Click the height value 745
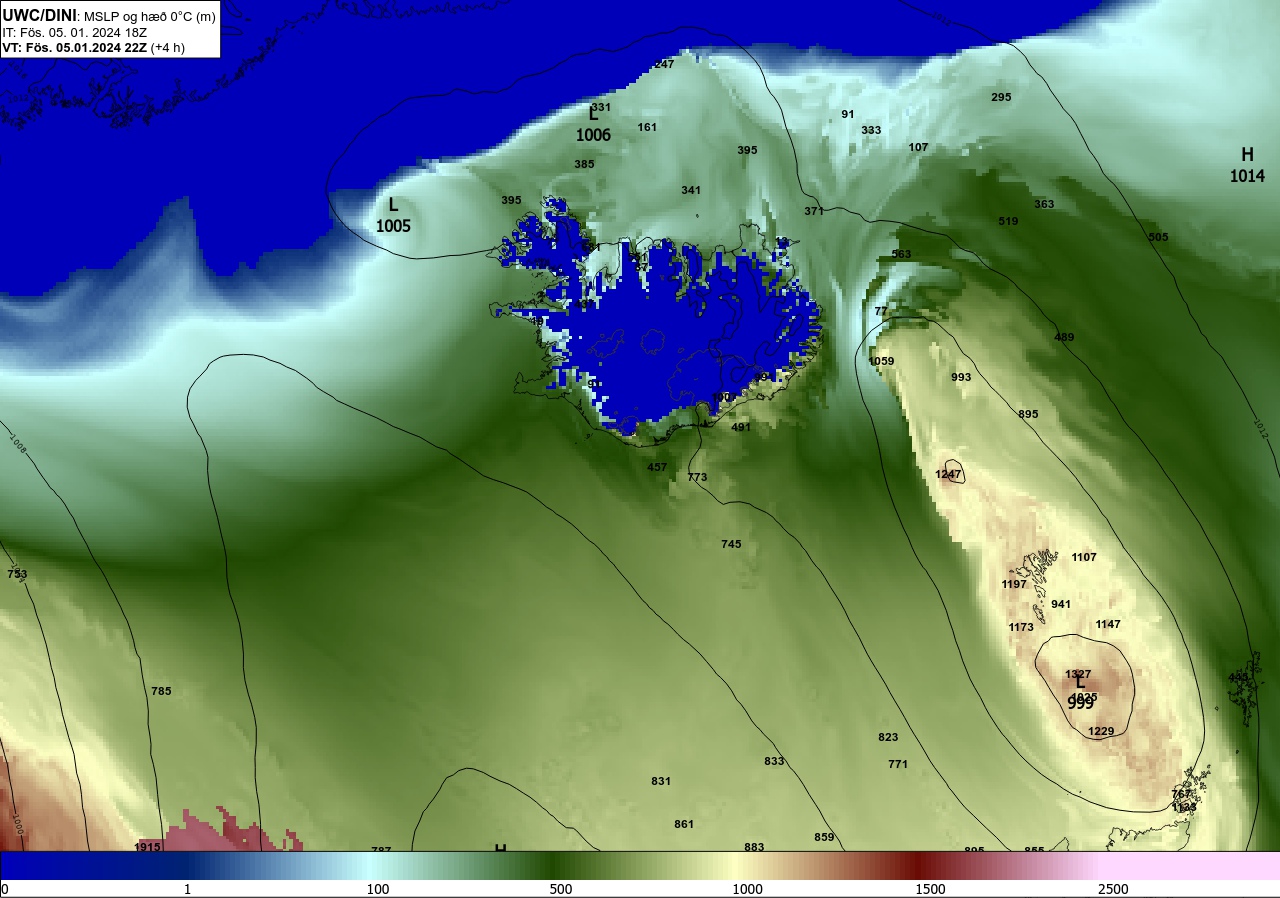Image resolution: width=1280 pixels, height=898 pixels. click(731, 544)
